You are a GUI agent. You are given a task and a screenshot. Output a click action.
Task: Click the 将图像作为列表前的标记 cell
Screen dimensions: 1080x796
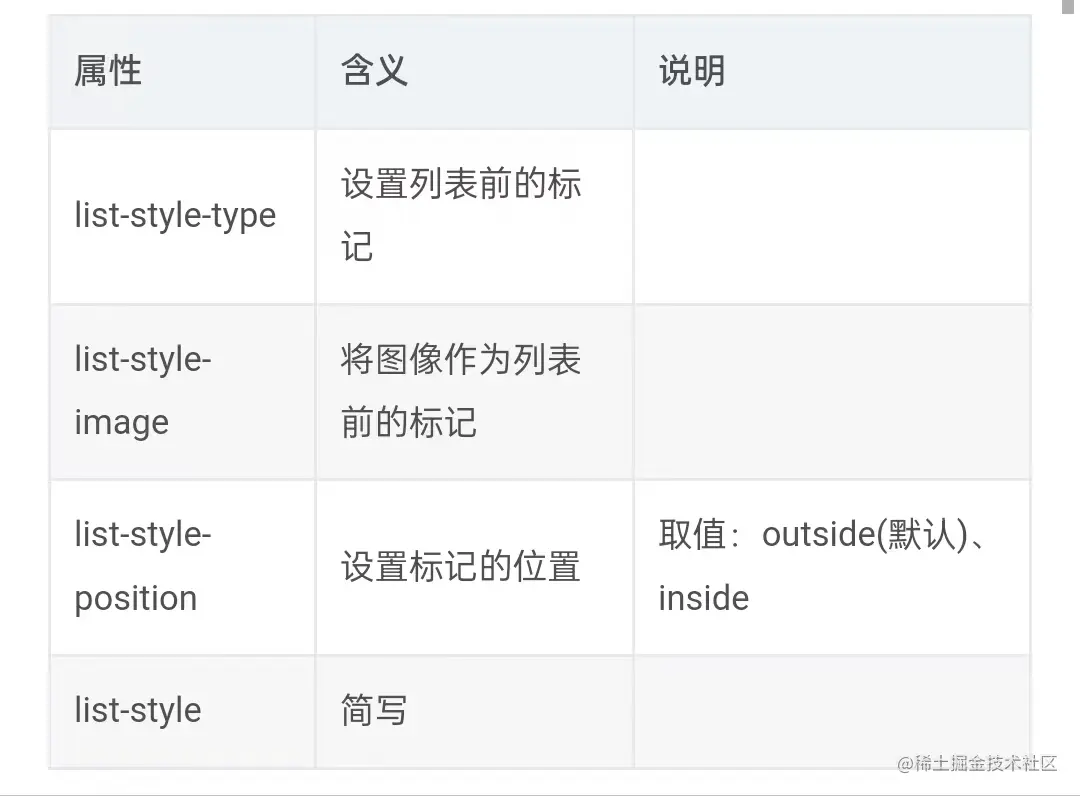(x=461, y=391)
